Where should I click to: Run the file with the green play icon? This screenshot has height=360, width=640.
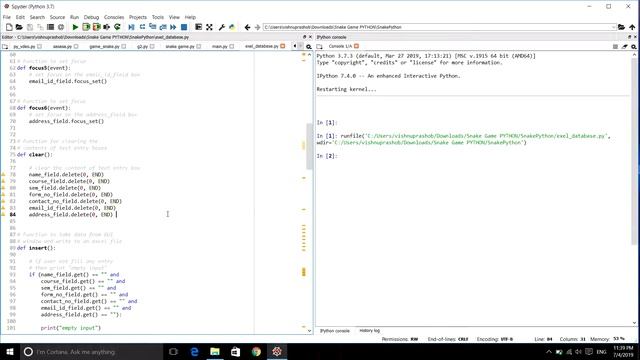tap(75, 27)
